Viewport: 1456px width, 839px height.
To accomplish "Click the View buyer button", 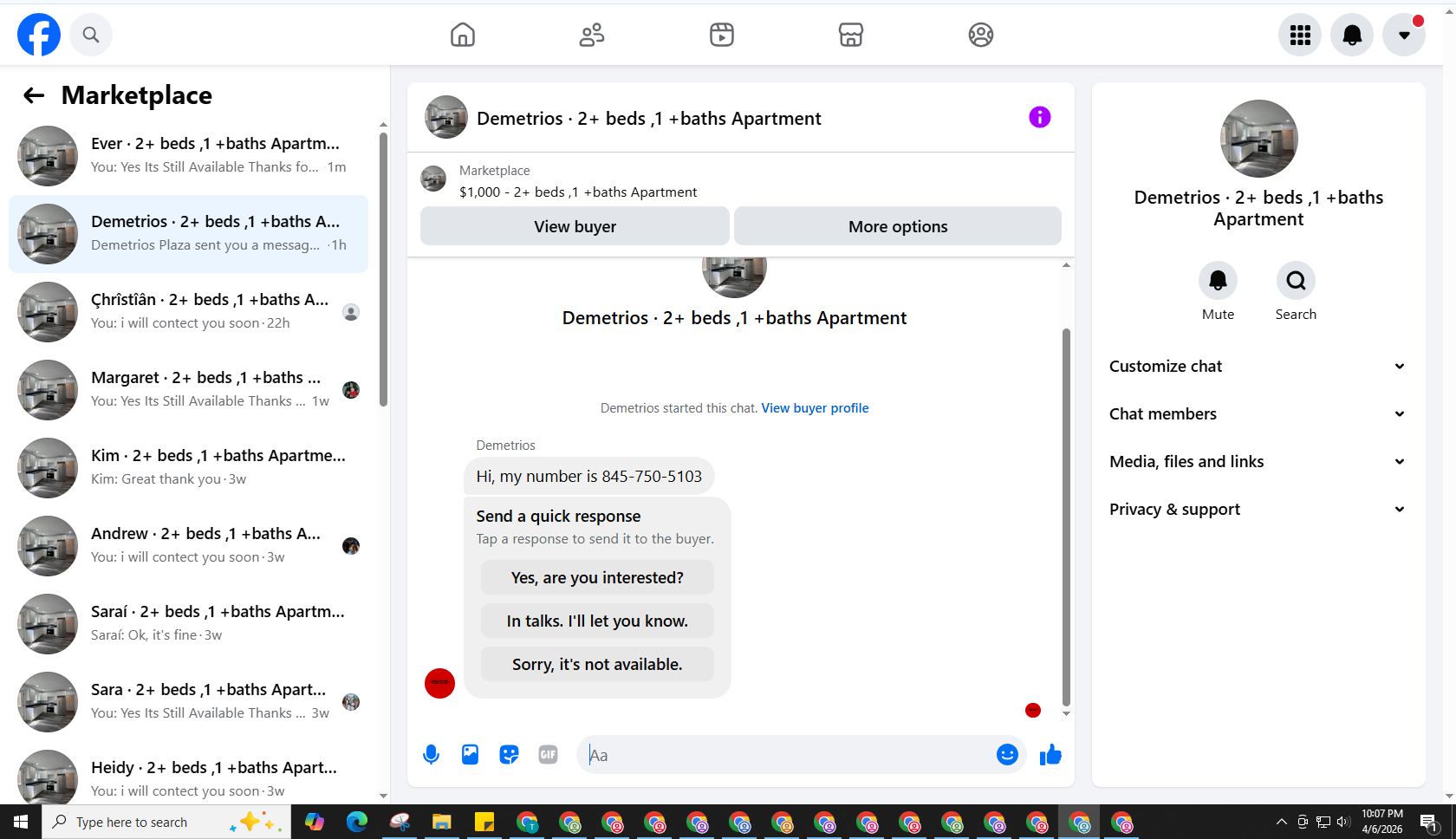I will 575,226.
